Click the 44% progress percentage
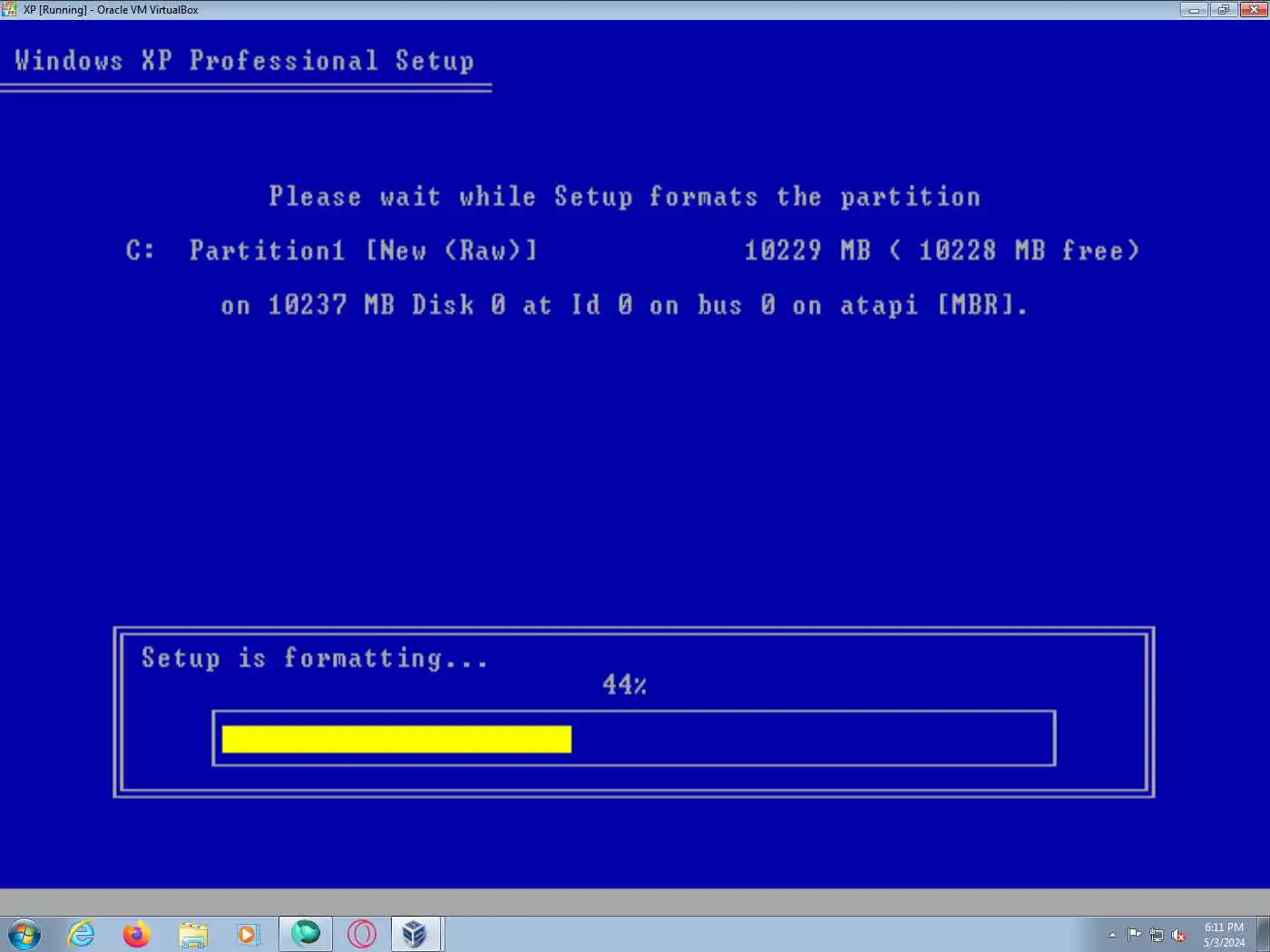Screen dimensions: 1270x952 click(x=624, y=685)
